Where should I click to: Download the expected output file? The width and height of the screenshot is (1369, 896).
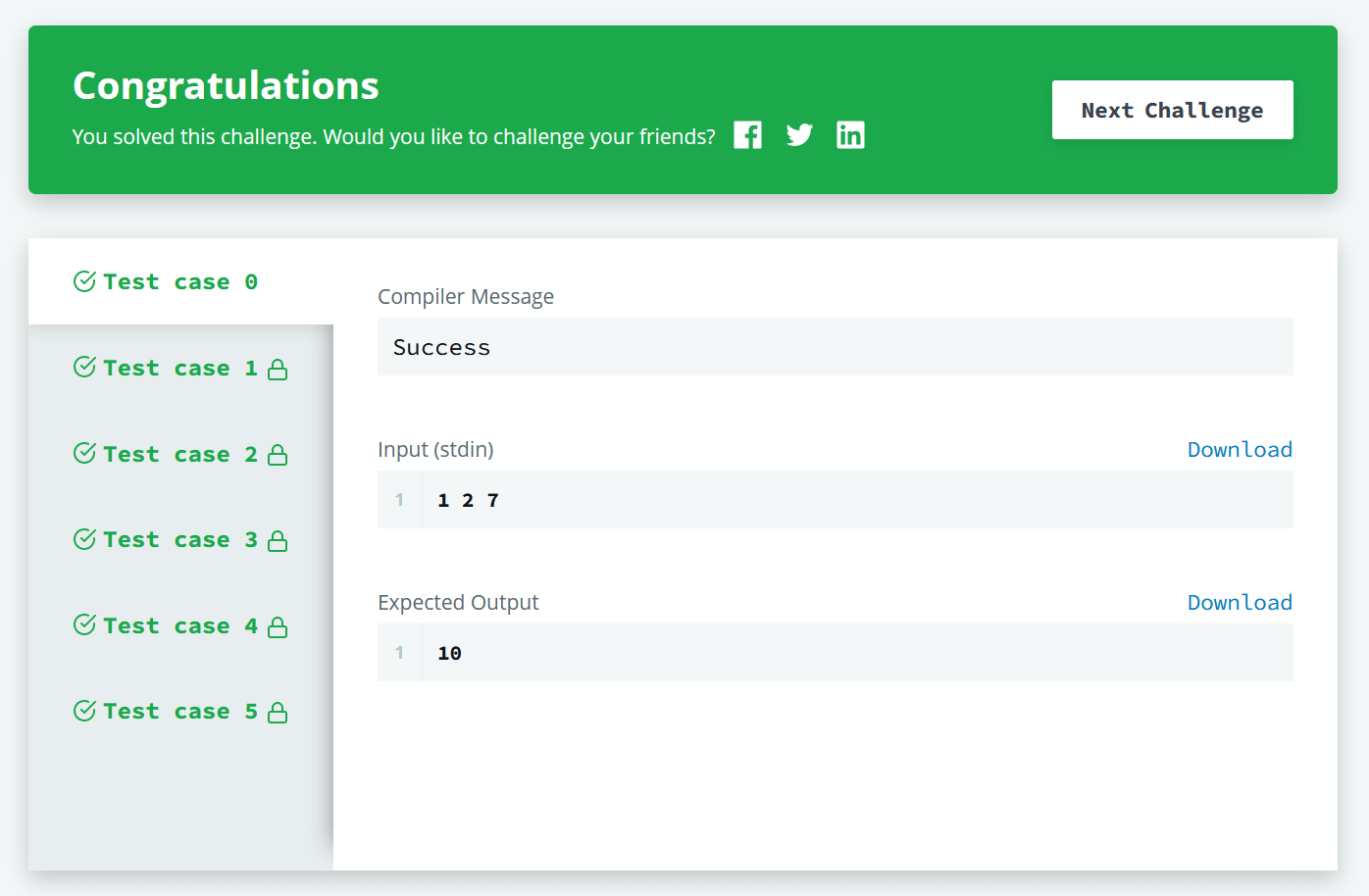pos(1240,602)
